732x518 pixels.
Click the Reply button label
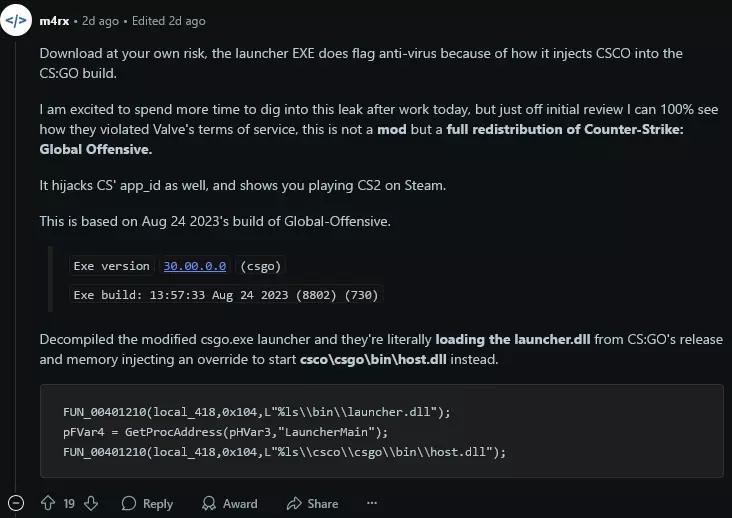pos(158,504)
